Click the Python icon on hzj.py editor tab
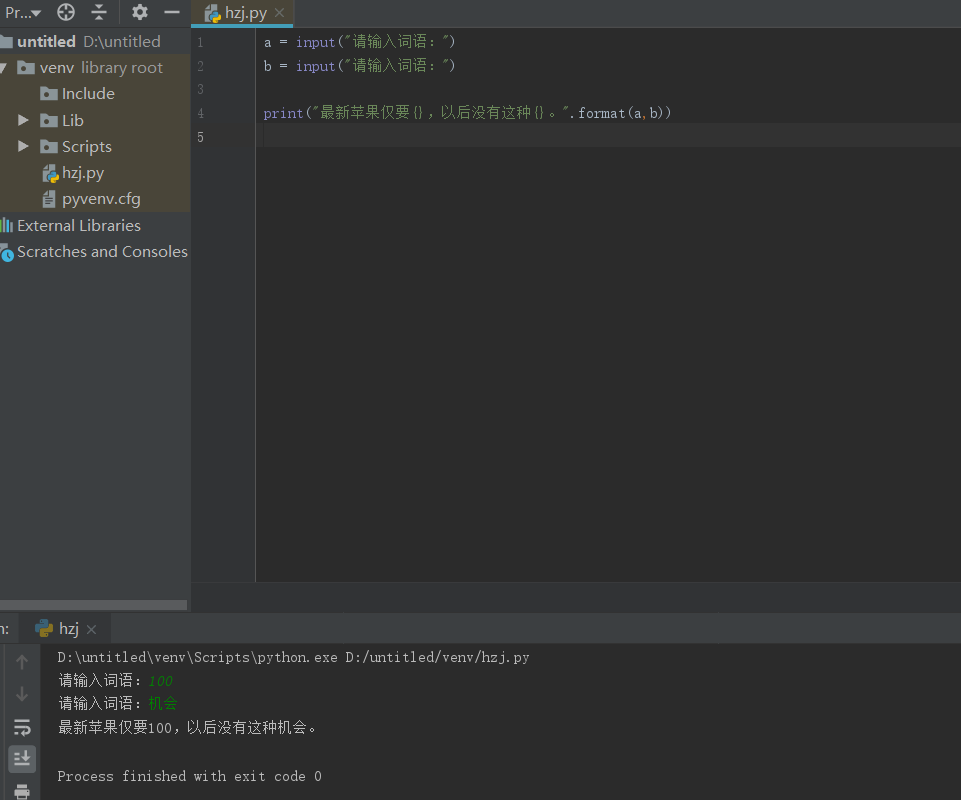Viewport: 961px width, 800px height. click(x=212, y=13)
